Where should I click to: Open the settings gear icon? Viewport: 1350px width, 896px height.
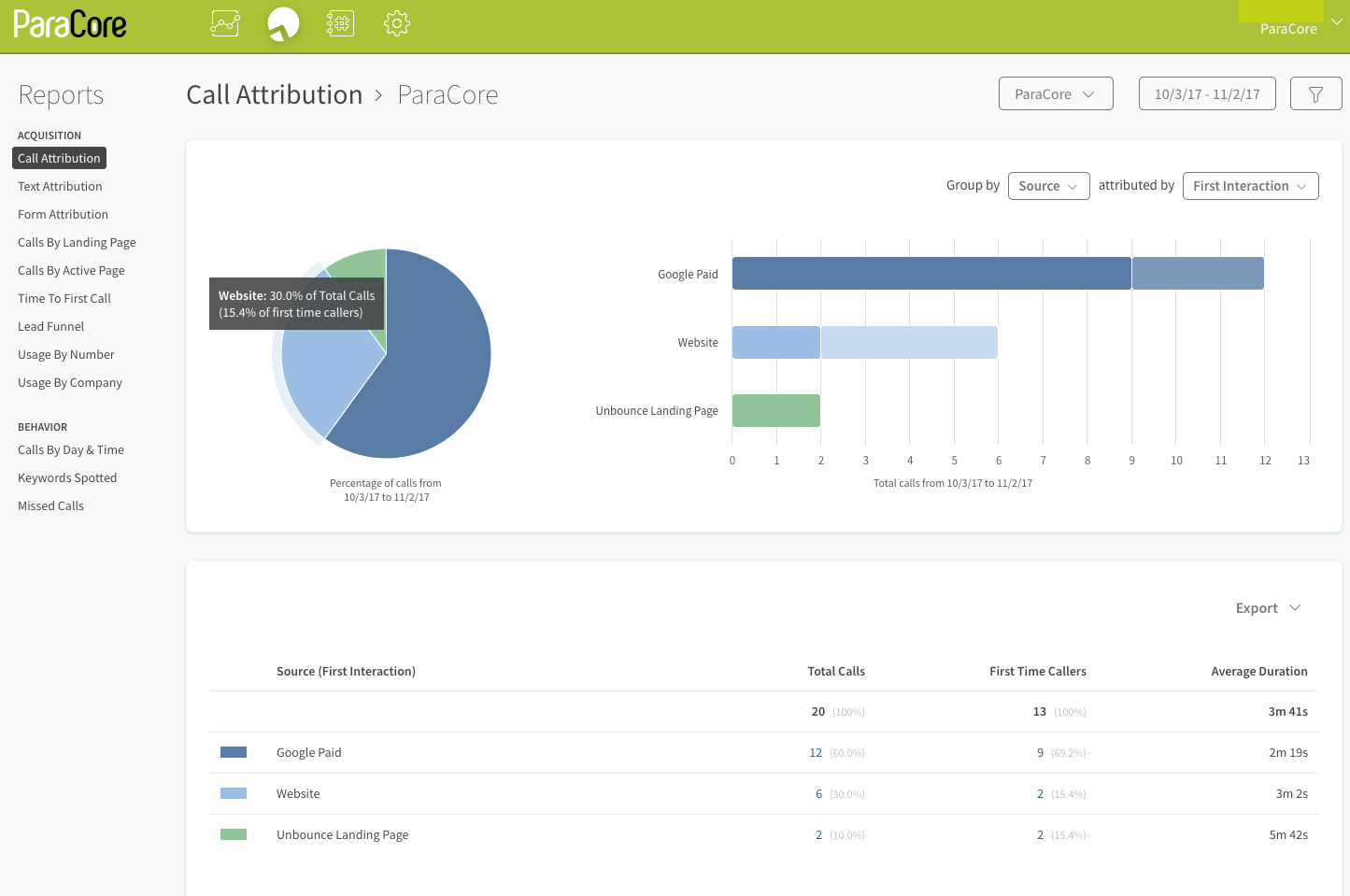397,23
